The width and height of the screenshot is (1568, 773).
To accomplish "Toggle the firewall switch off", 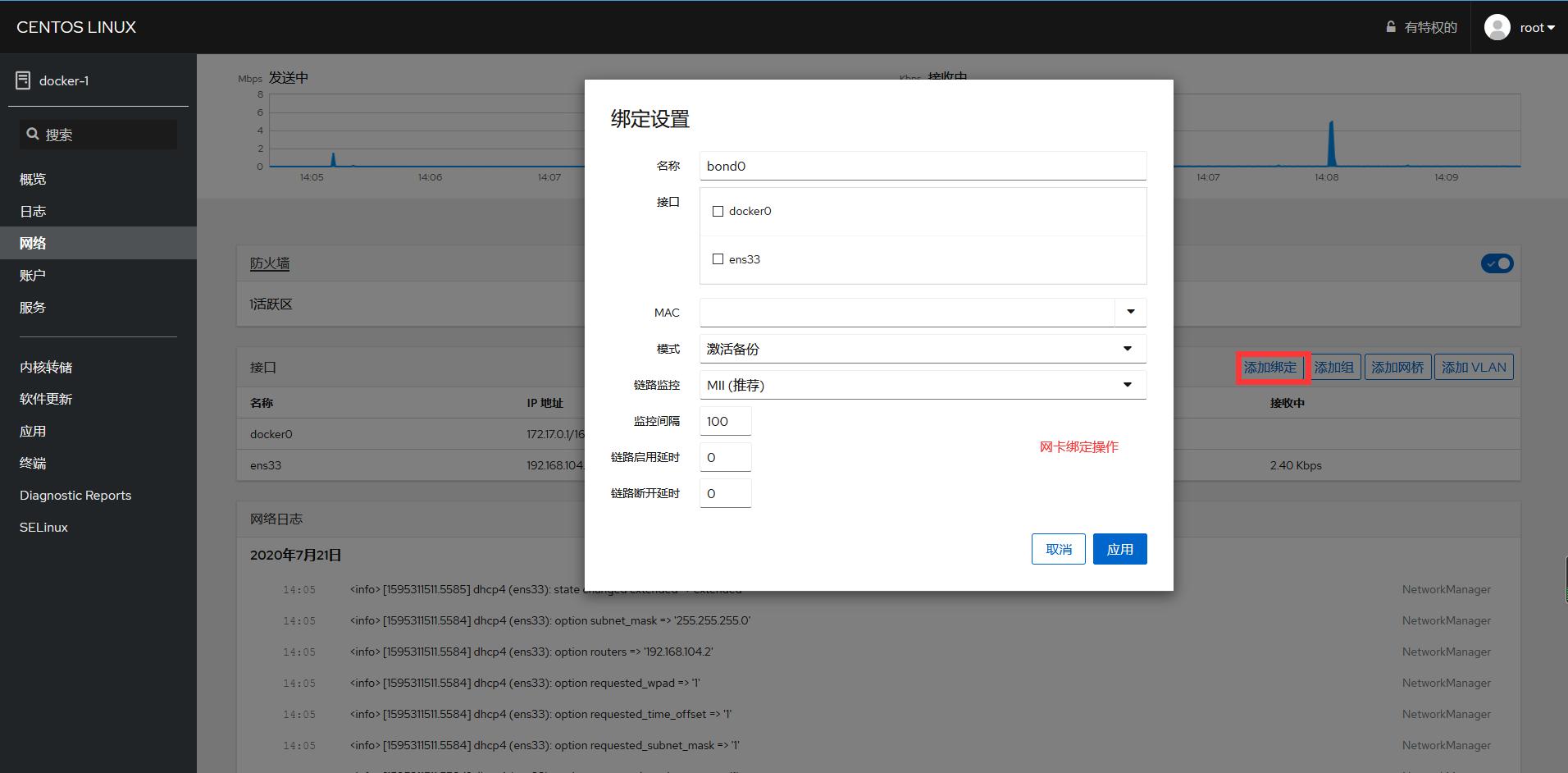I will point(1496,263).
